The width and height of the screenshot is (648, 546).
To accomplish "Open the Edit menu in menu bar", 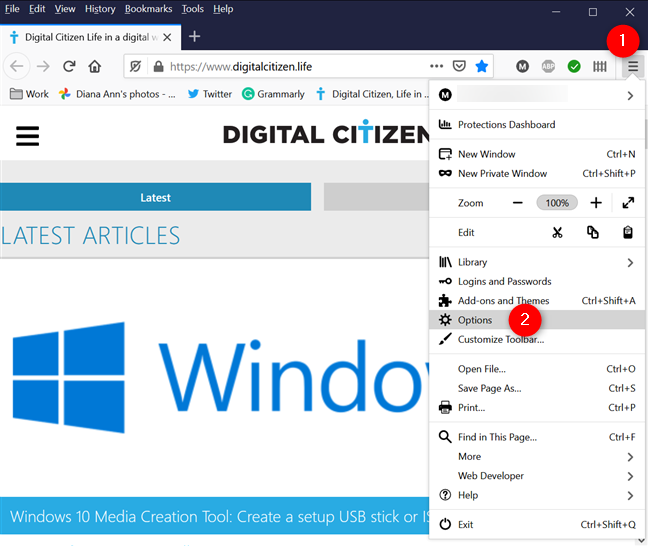I will click(x=37, y=9).
